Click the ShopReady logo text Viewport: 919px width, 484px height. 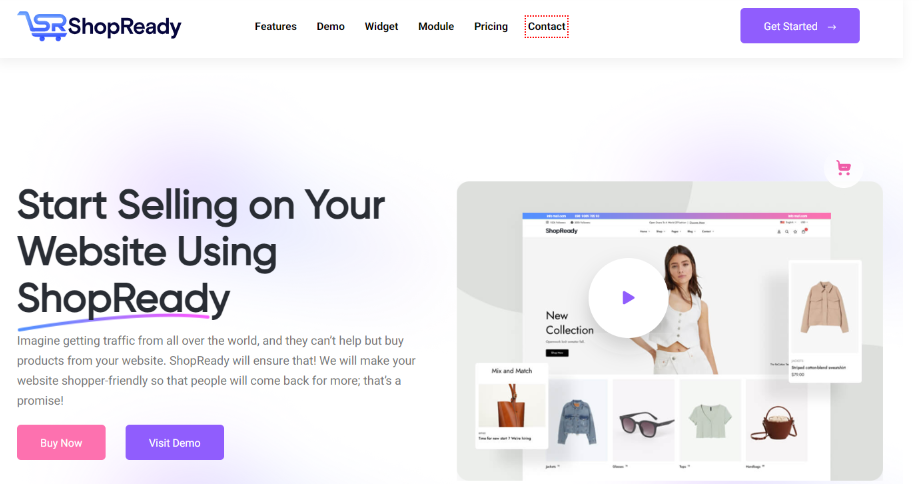click(124, 27)
